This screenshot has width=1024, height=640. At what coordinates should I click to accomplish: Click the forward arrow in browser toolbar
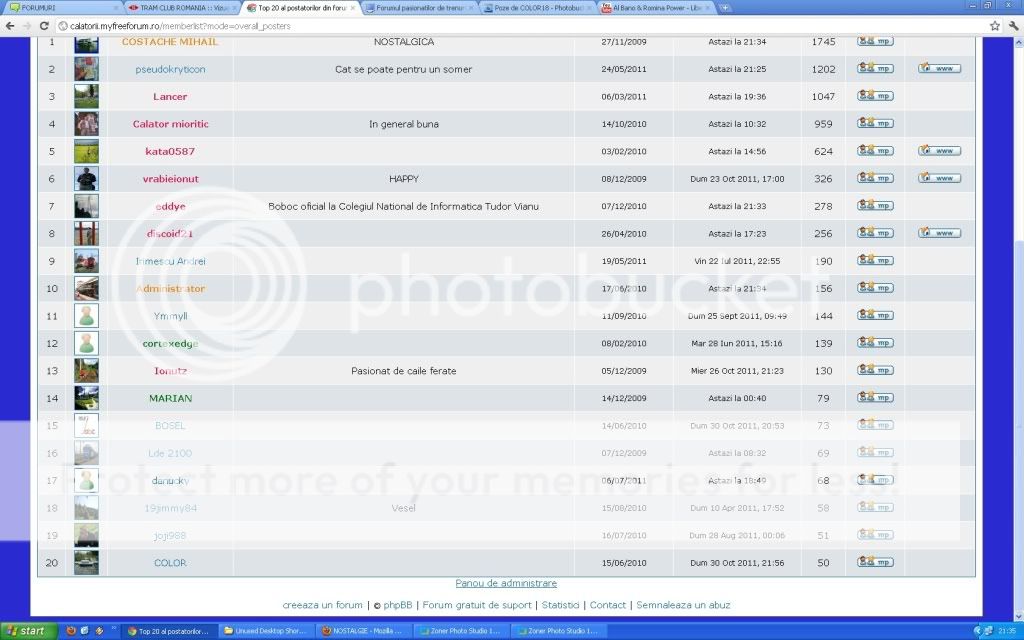pyautogui.click(x=27, y=26)
